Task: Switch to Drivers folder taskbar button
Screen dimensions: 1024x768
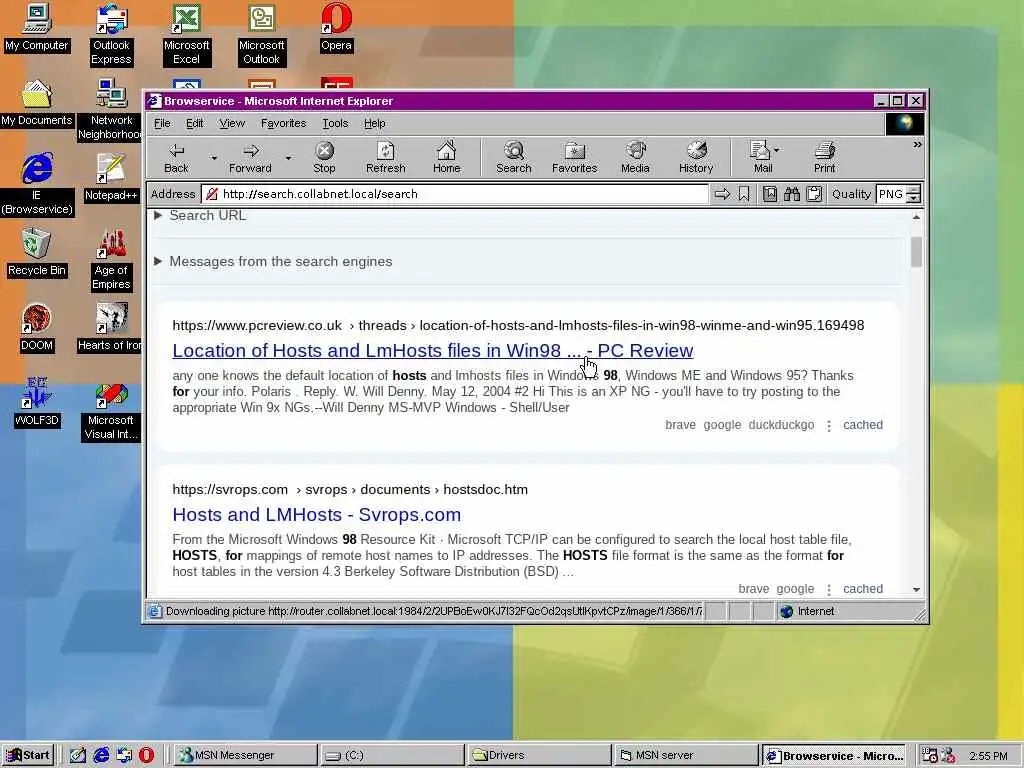Action: 537,755
